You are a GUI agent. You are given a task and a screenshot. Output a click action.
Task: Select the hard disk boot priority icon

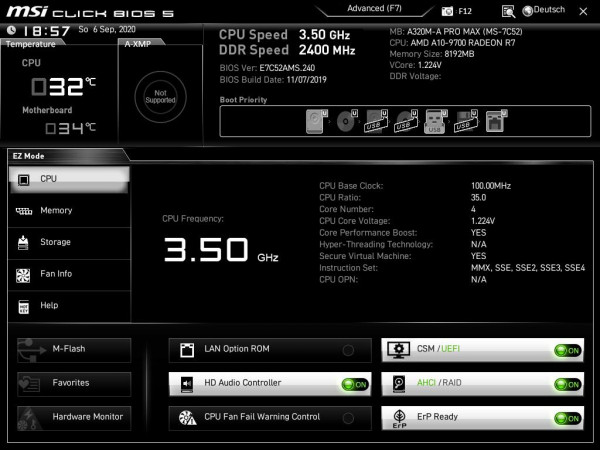317,121
